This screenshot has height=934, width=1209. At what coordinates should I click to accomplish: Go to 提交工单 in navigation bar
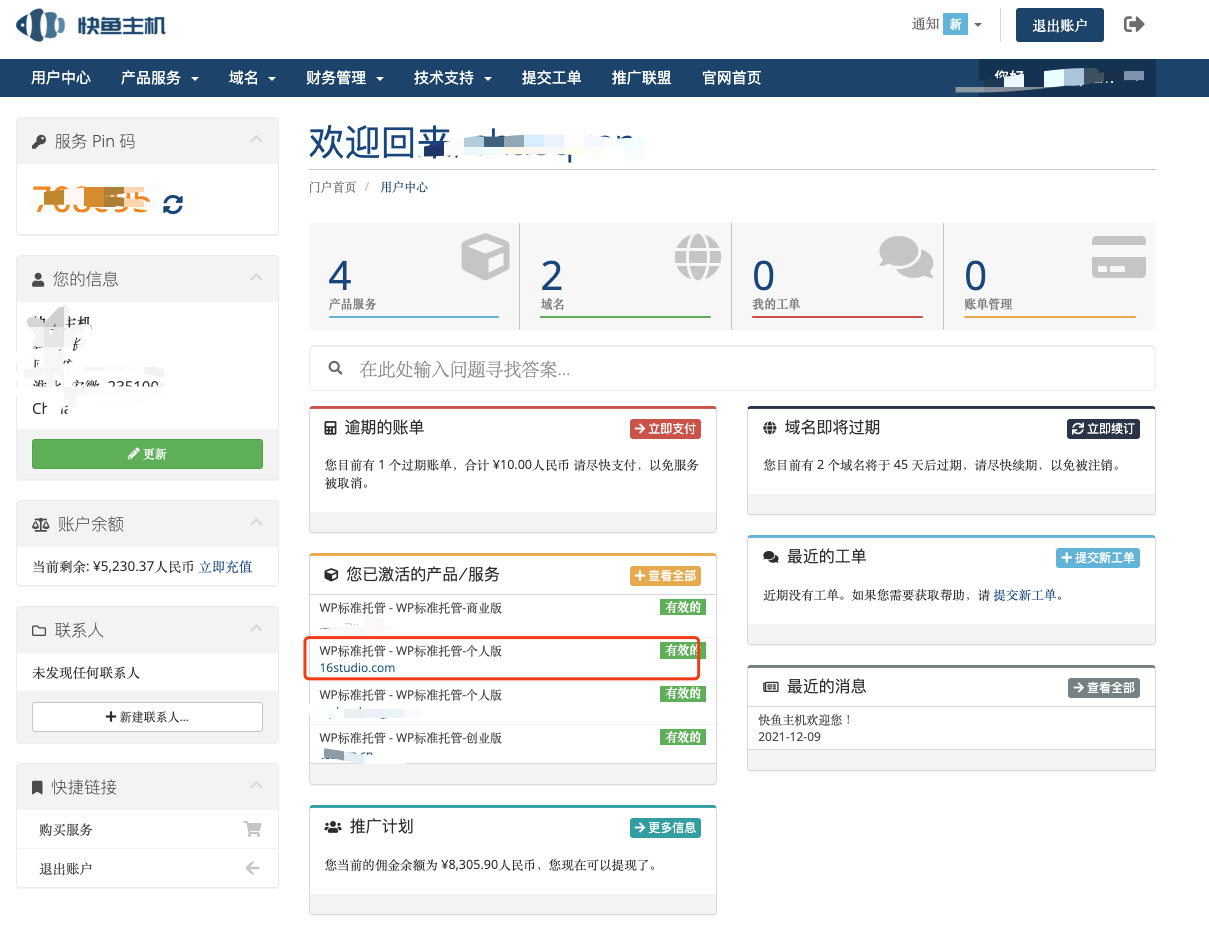pyautogui.click(x=551, y=78)
